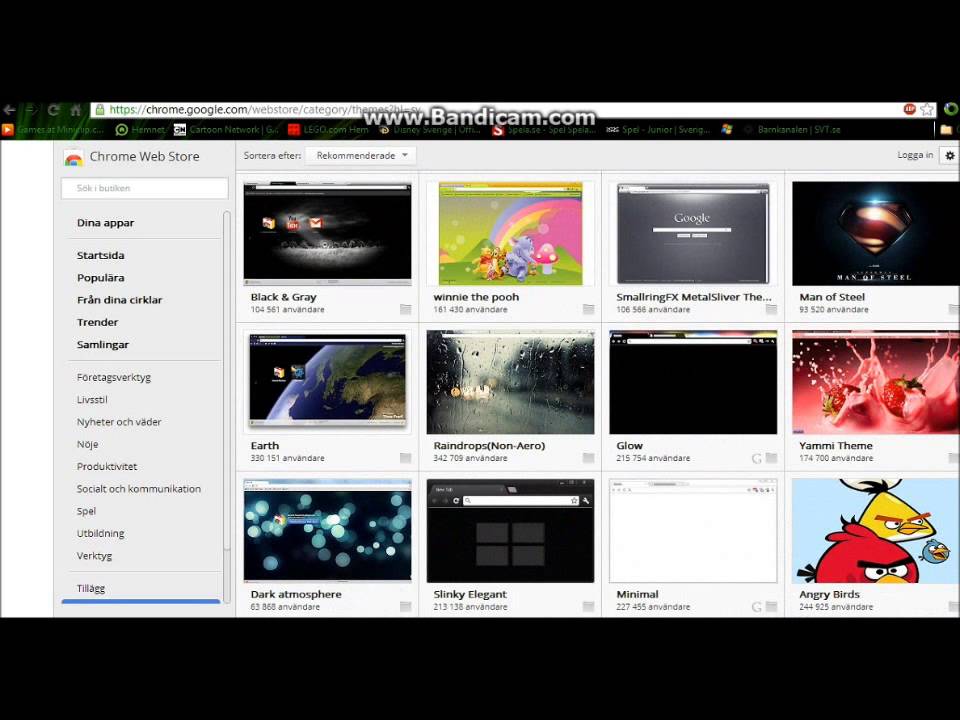Open the winnie the pooh theme thumbnail
Viewport: 960px width, 720px height.
[x=510, y=233]
